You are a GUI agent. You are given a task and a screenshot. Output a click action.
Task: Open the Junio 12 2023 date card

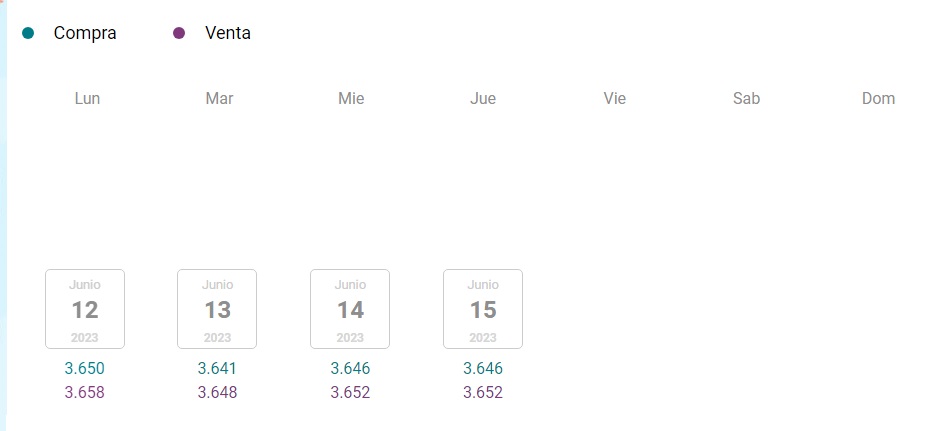pos(85,309)
